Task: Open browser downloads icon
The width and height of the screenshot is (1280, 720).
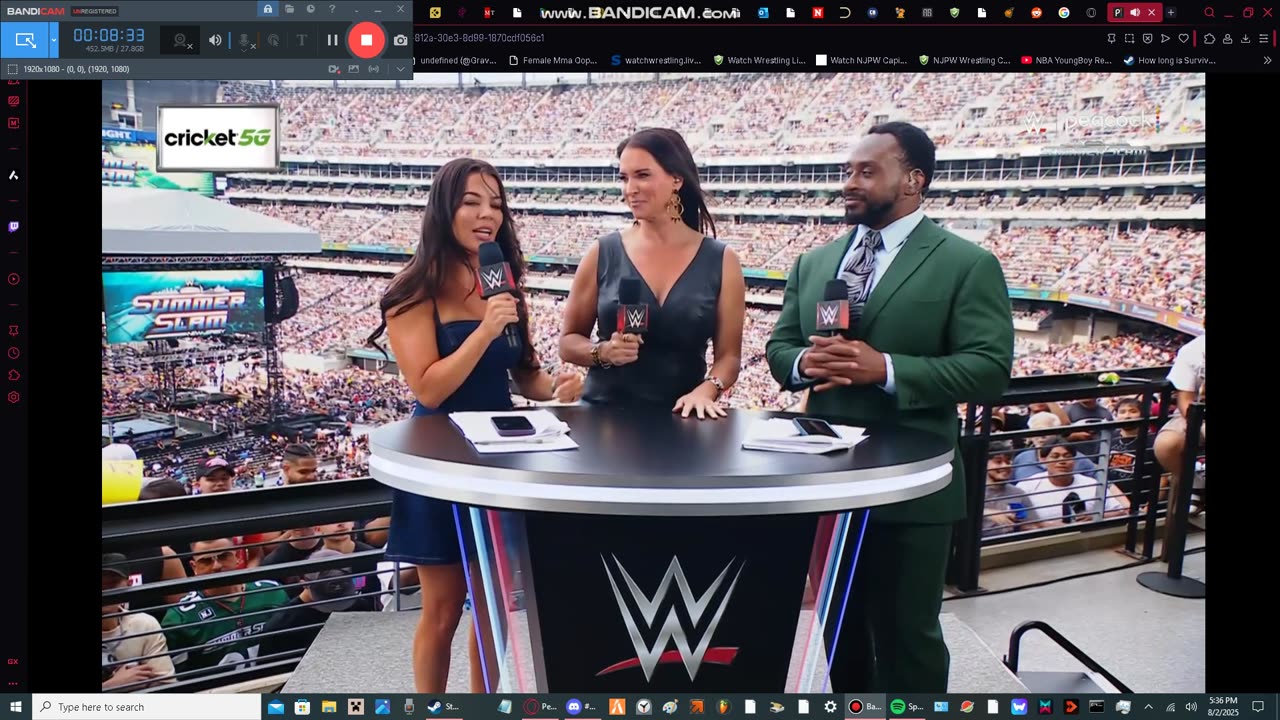Action: (x=1245, y=38)
